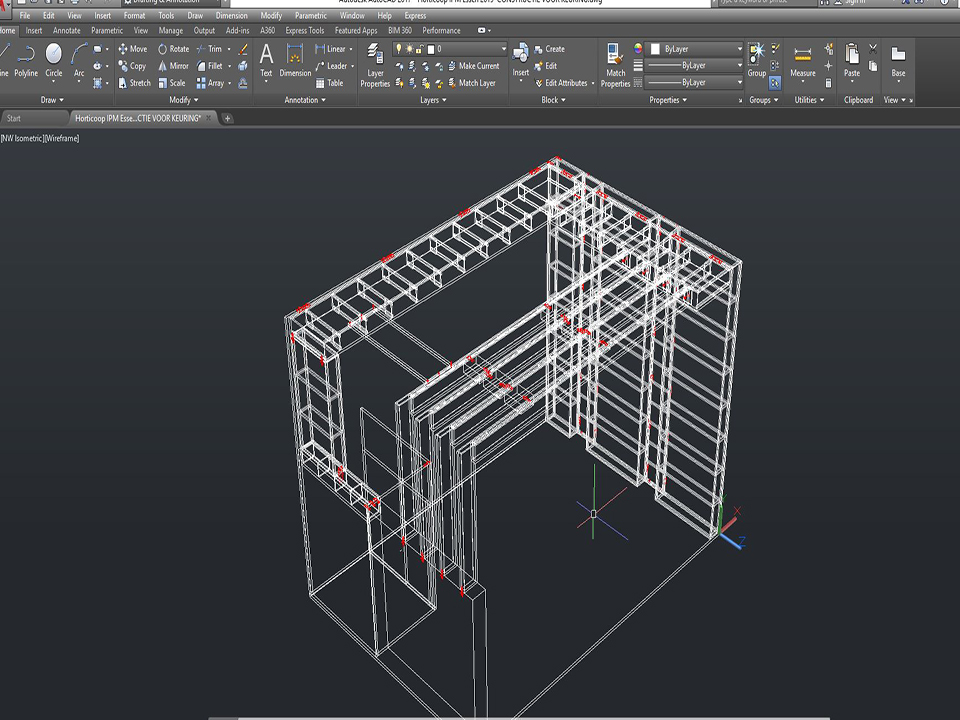Toggle the layer freeze sun icon
The width and height of the screenshot is (960, 720).
coord(409,49)
